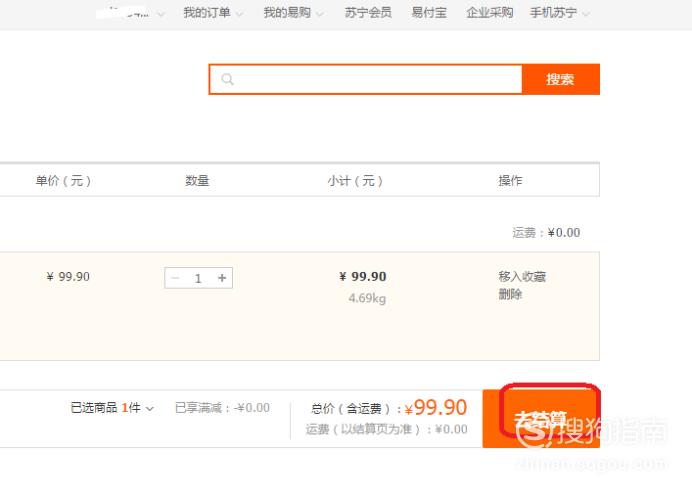Click the 数量 column header
692x498 pixels.
(197, 181)
